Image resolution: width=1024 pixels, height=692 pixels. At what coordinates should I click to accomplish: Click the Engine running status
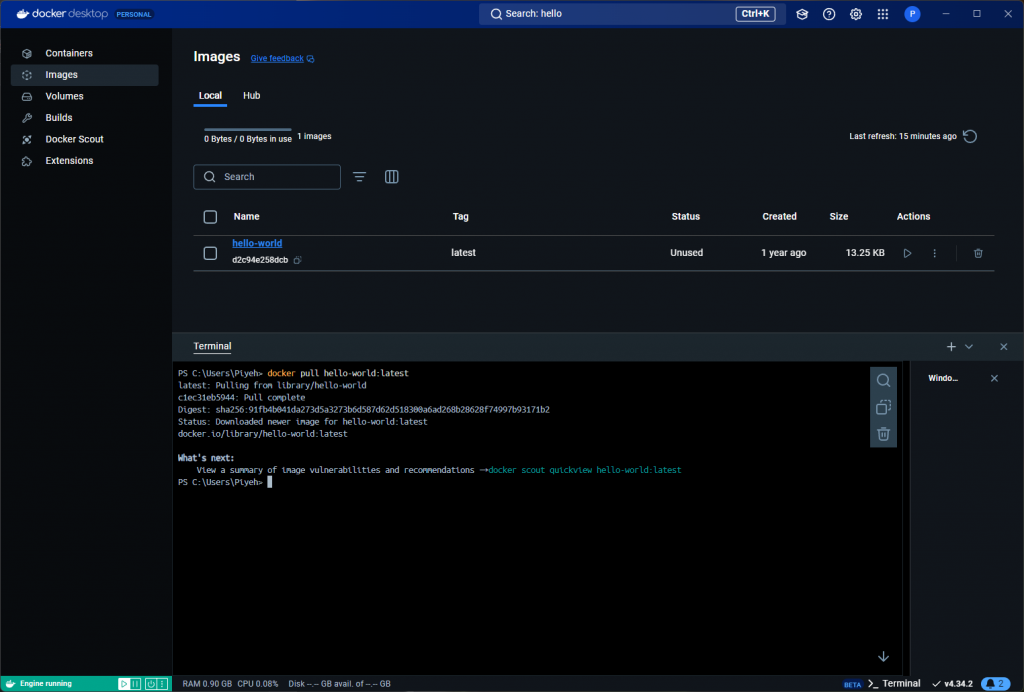click(x=46, y=684)
